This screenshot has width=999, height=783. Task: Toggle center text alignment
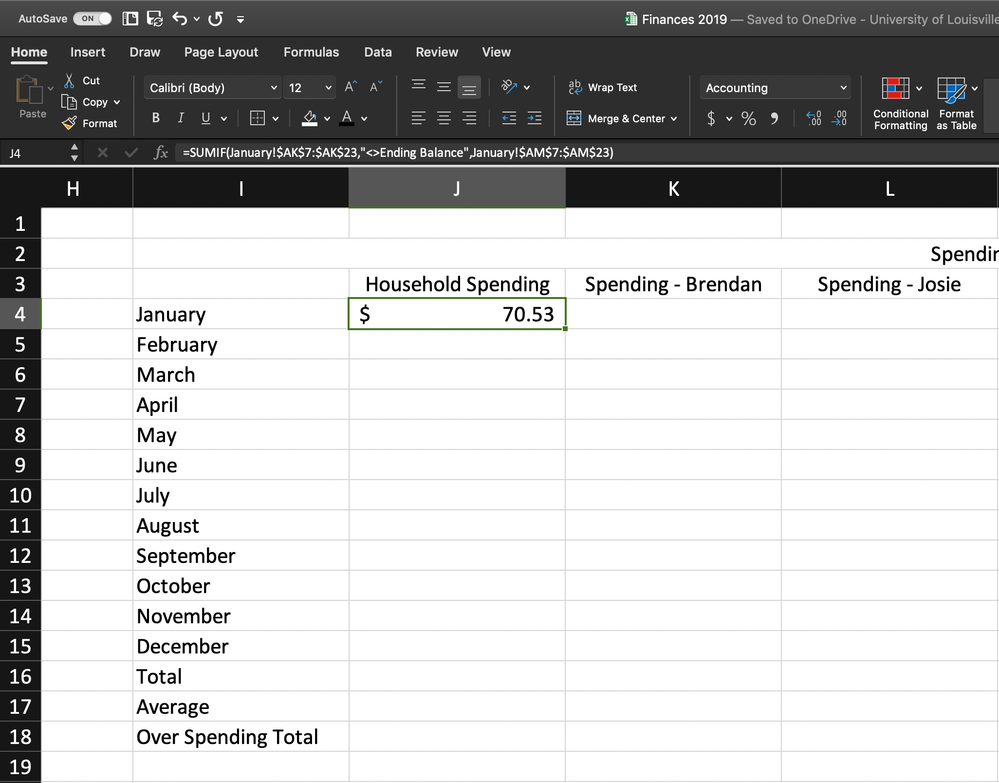pyautogui.click(x=443, y=118)
